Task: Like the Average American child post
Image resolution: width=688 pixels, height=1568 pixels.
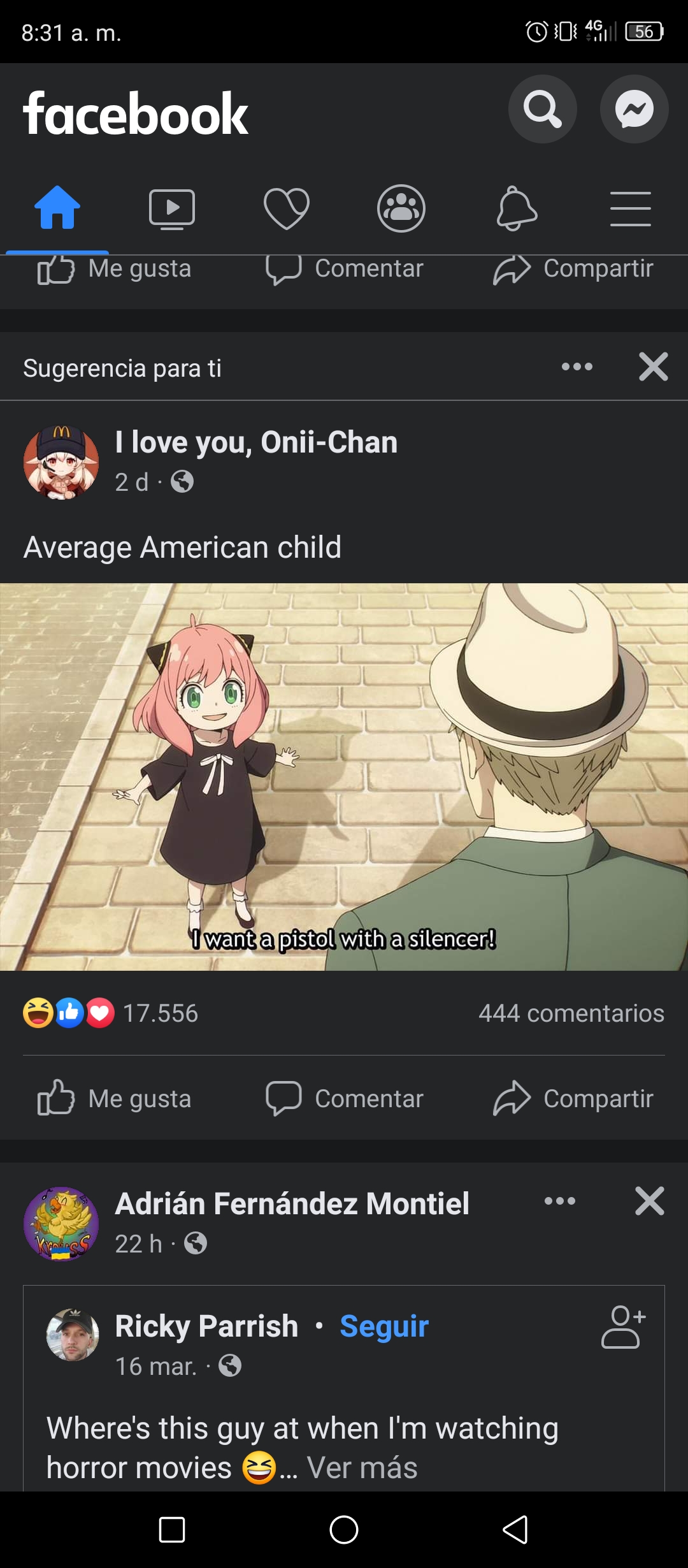Action: (115, 1098)
